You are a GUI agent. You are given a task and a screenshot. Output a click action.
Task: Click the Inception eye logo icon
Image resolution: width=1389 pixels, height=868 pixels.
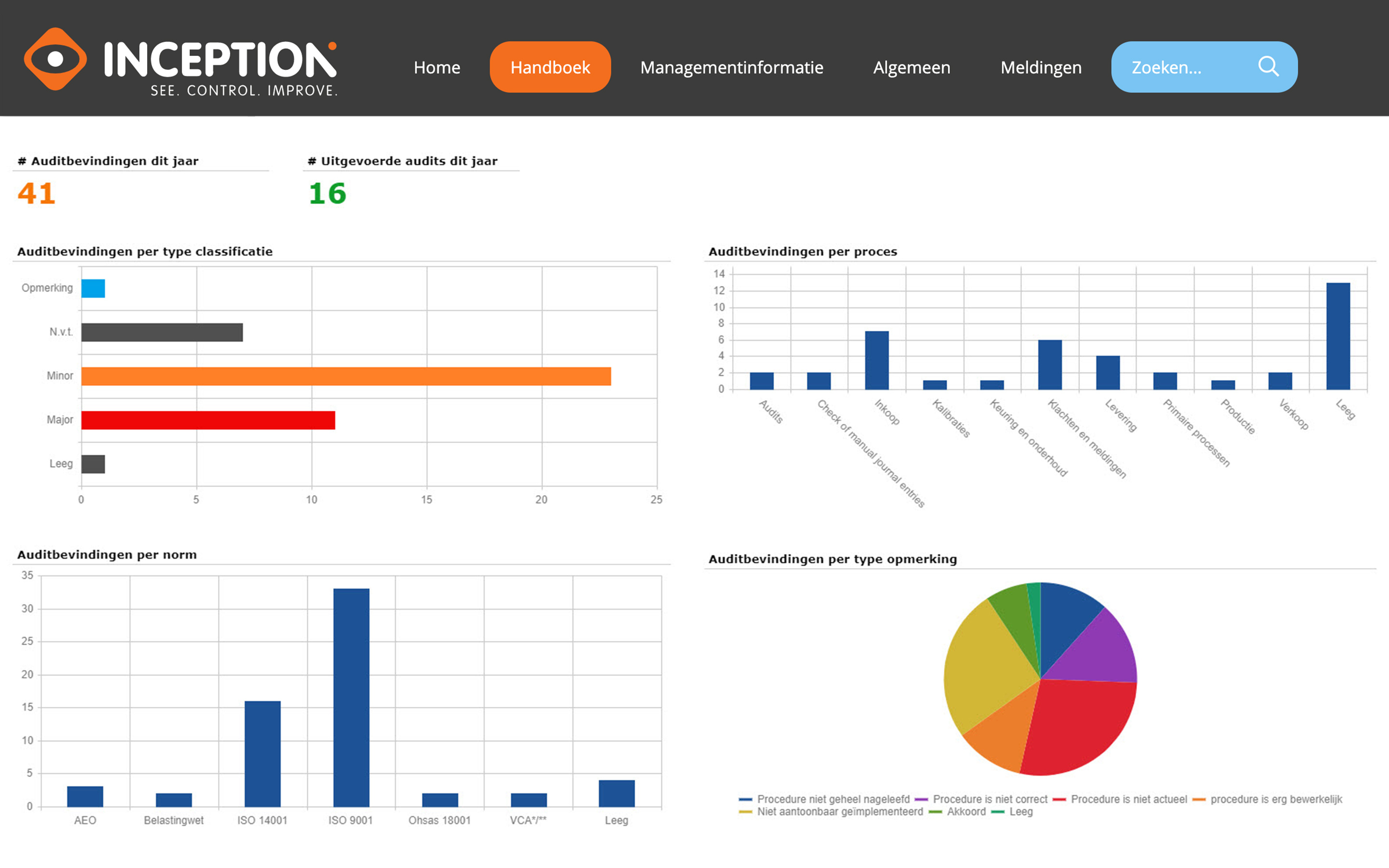(55, 59)
